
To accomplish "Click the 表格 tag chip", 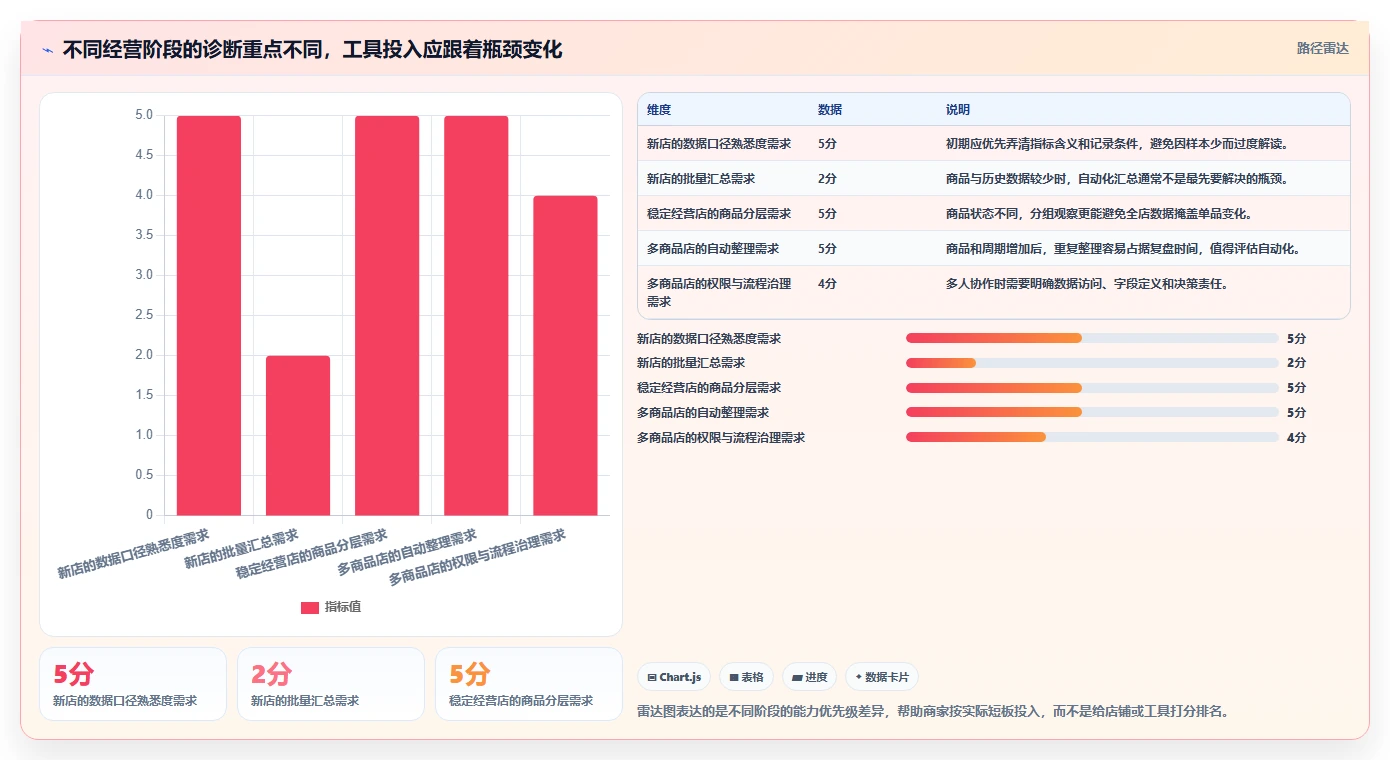I will pyautogui.click(x=746, y=677).
